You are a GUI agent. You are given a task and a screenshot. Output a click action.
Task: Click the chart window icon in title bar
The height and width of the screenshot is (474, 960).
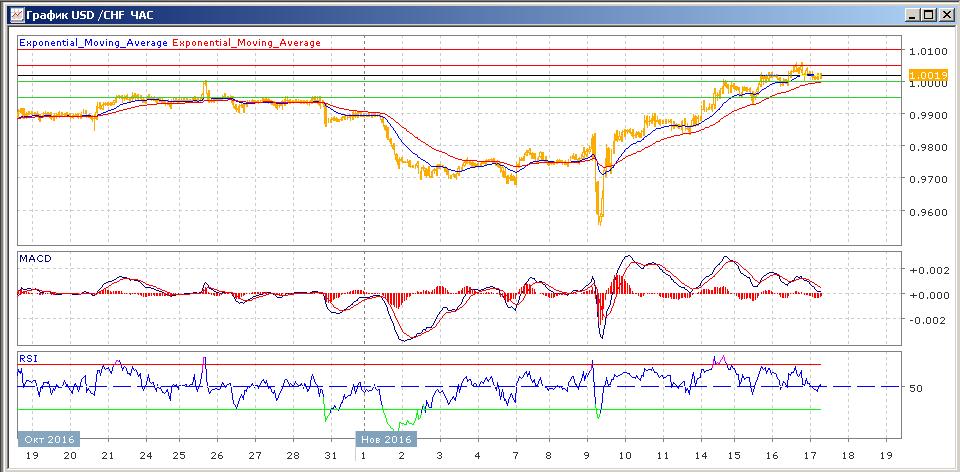(x=17, y=15)
